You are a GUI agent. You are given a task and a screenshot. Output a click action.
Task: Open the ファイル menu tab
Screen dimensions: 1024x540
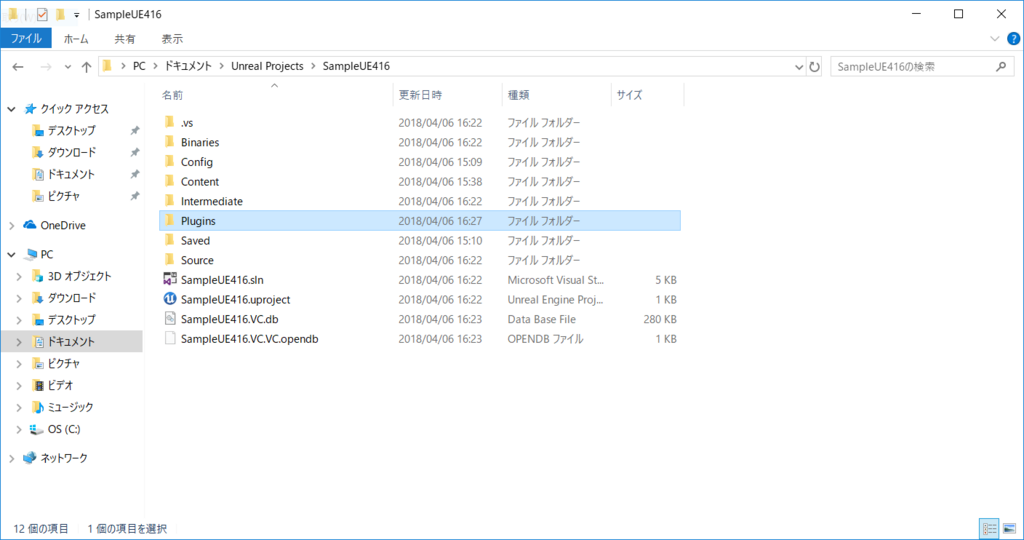[26, 39]
